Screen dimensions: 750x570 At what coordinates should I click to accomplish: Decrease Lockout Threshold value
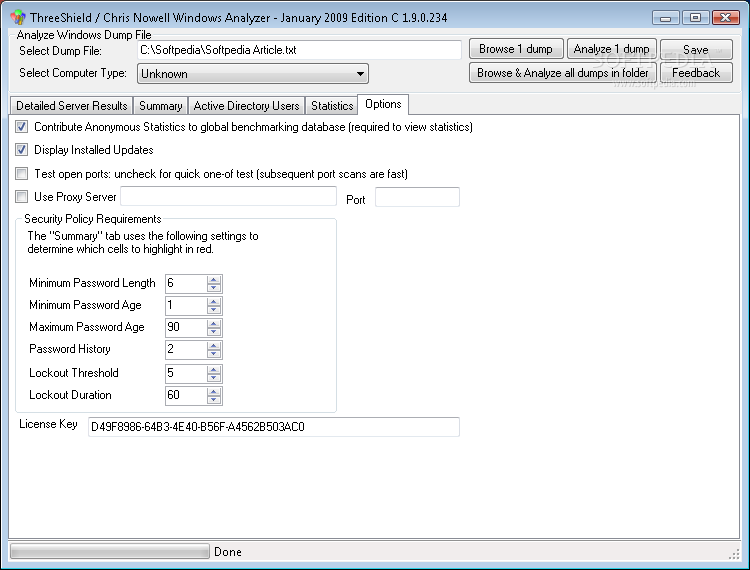point(214,377)
